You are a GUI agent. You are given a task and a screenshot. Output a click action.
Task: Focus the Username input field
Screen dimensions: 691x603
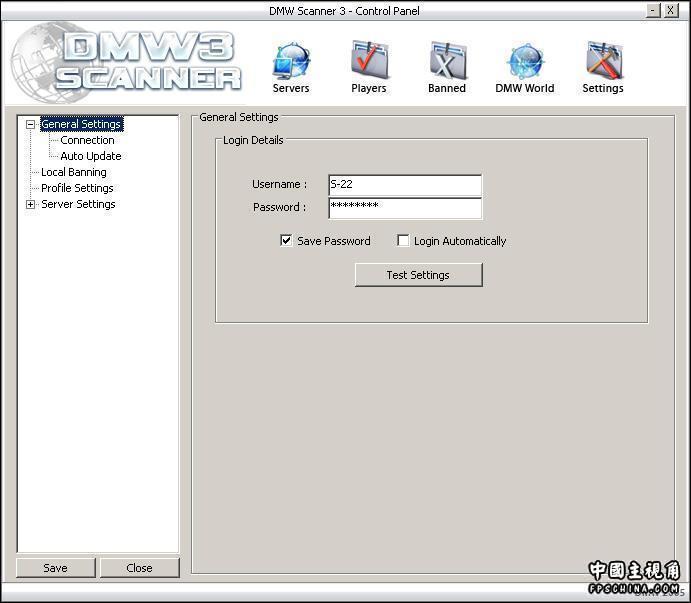click(x=405, y=185)
